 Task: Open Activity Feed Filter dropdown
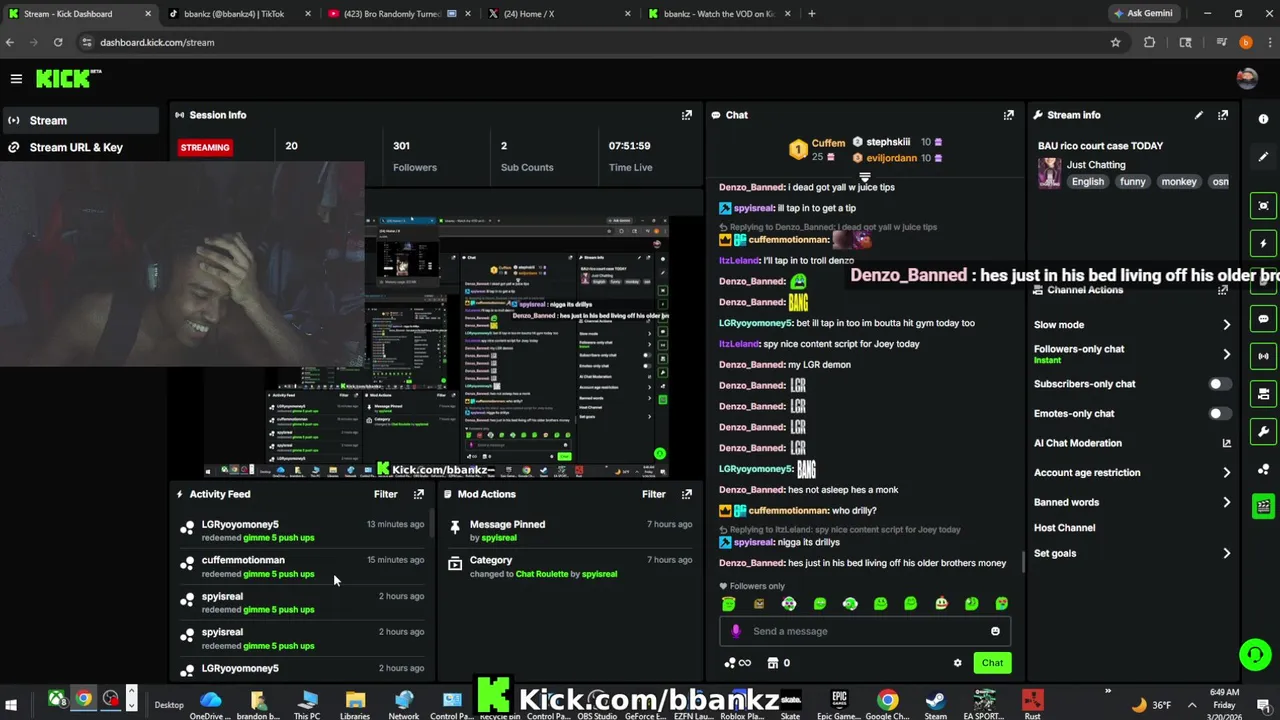pyautogui.click(x=385, y=494)
